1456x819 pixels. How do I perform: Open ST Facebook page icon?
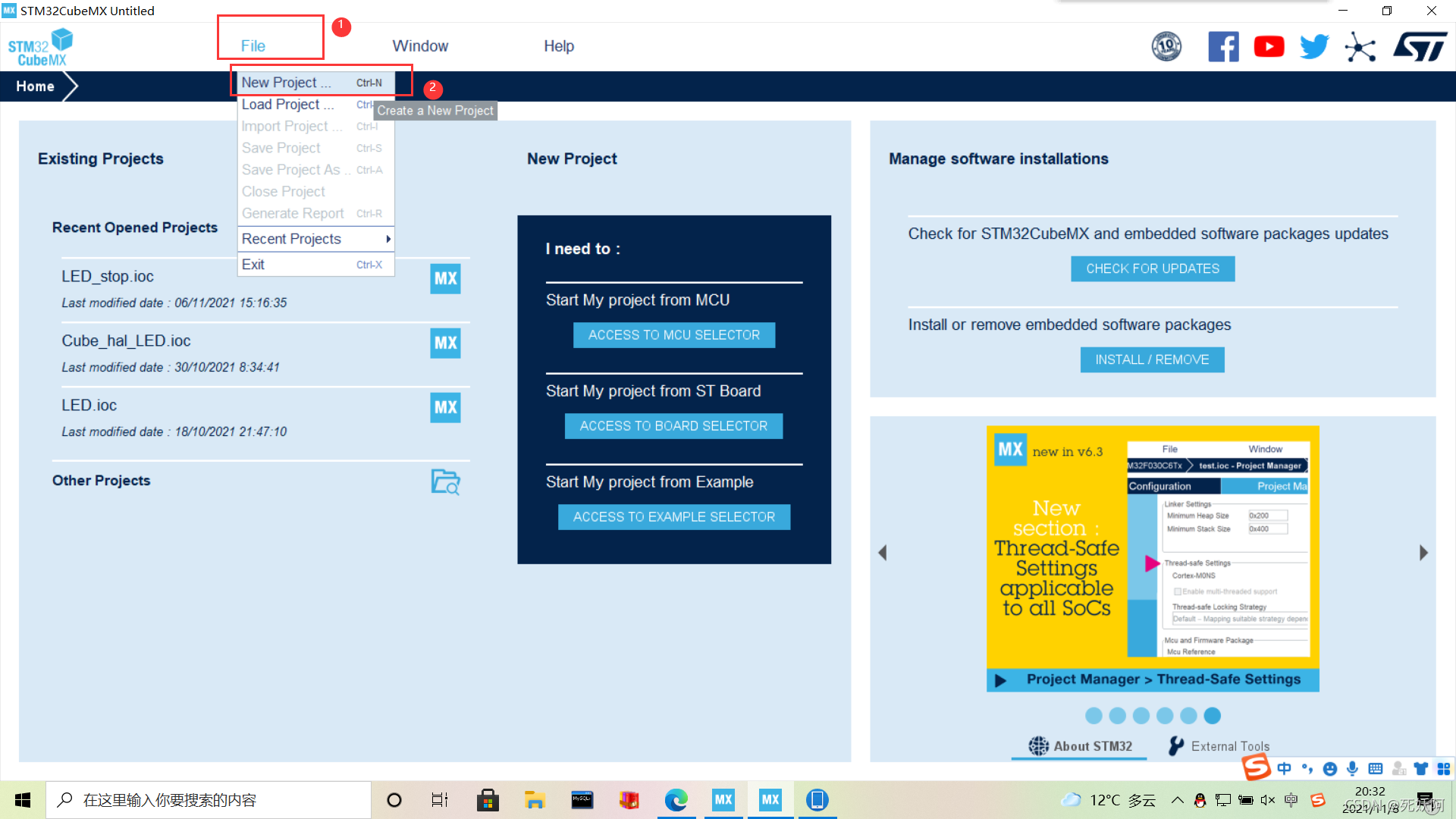[x=1223, y=47]
